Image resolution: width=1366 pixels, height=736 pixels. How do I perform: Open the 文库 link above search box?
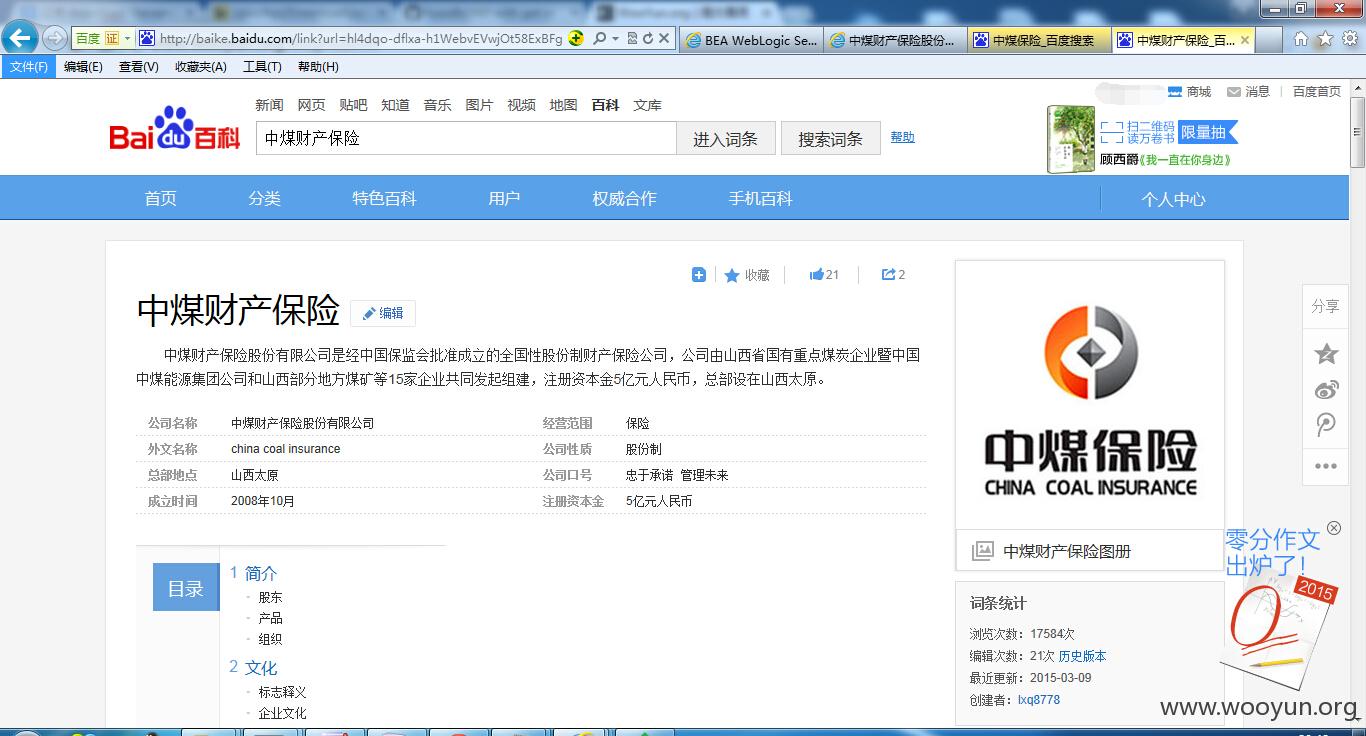pos(647,105)
